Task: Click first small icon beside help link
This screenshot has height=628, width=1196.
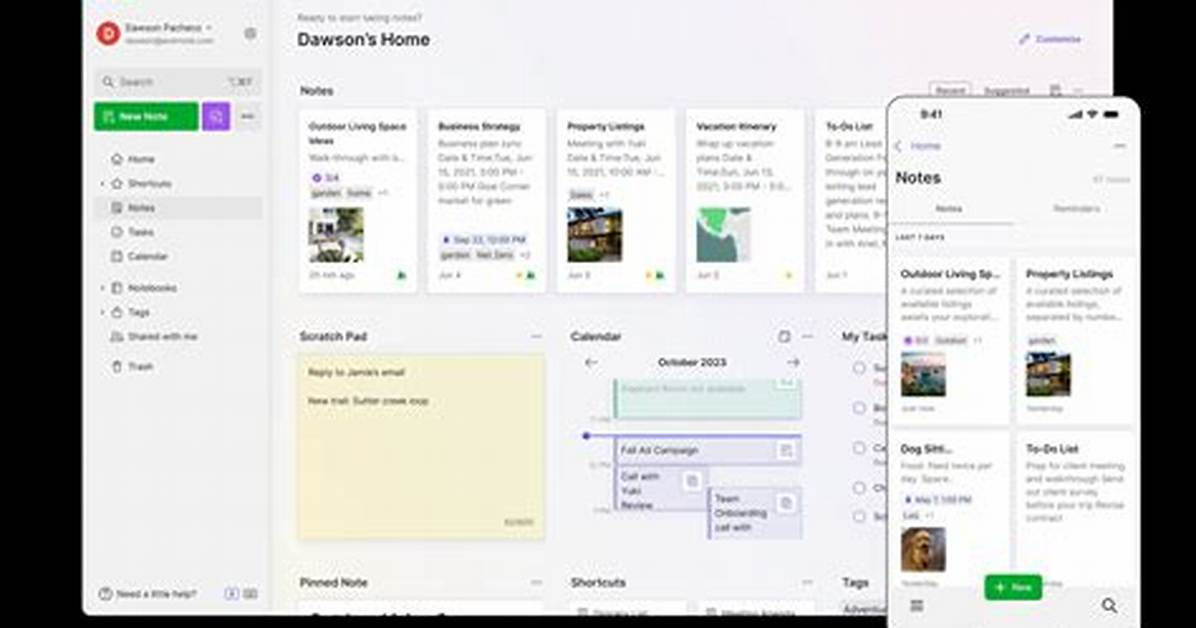Action: pyautogui.click(x=231, y=594)
